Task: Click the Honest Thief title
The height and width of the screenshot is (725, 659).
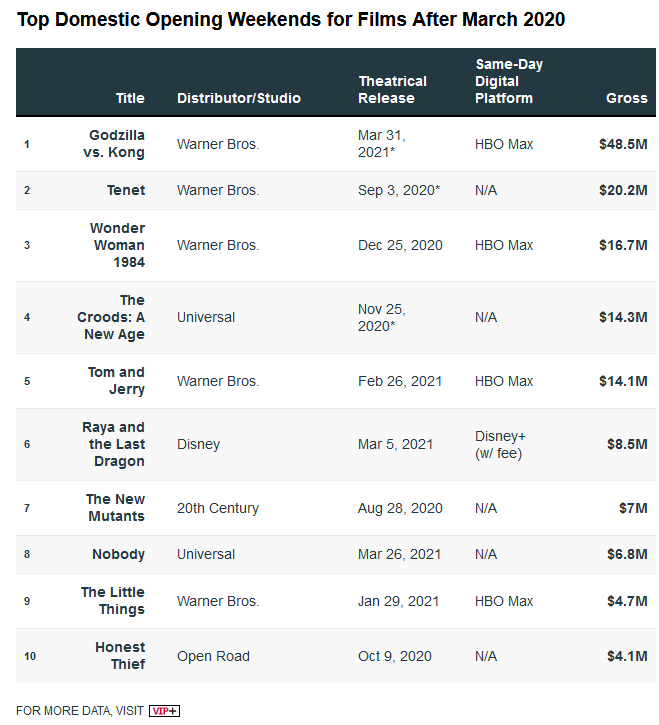Action: pos(120,656)
